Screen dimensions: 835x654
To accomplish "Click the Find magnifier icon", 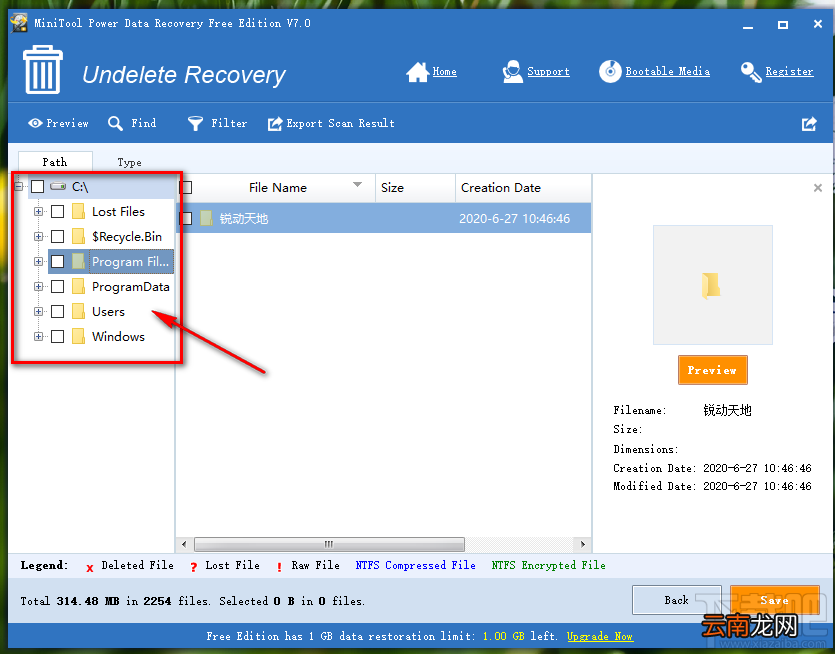I will [x=115, y=124].
